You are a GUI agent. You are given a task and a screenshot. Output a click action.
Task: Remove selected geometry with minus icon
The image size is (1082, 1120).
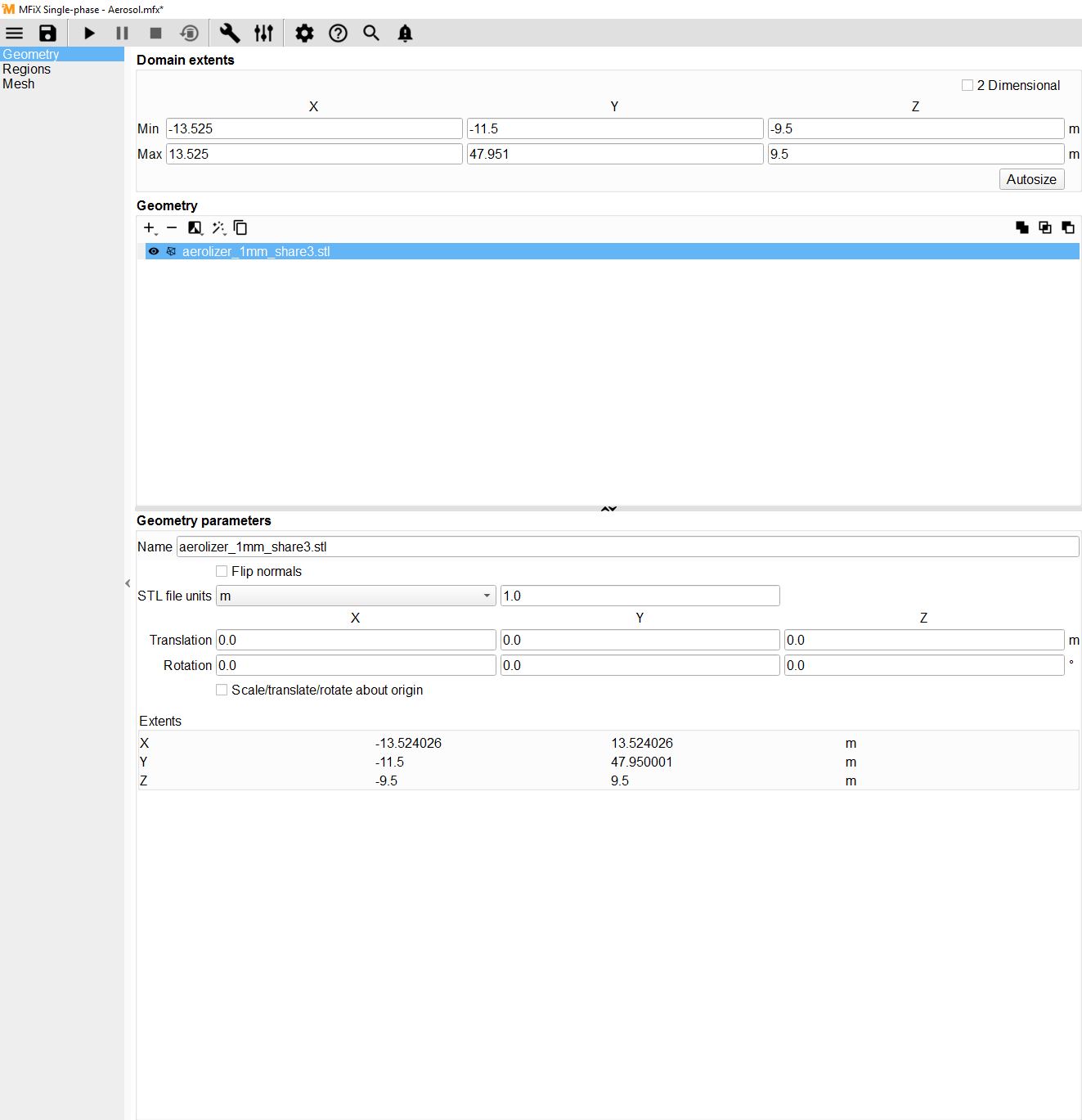coord(172,228)
